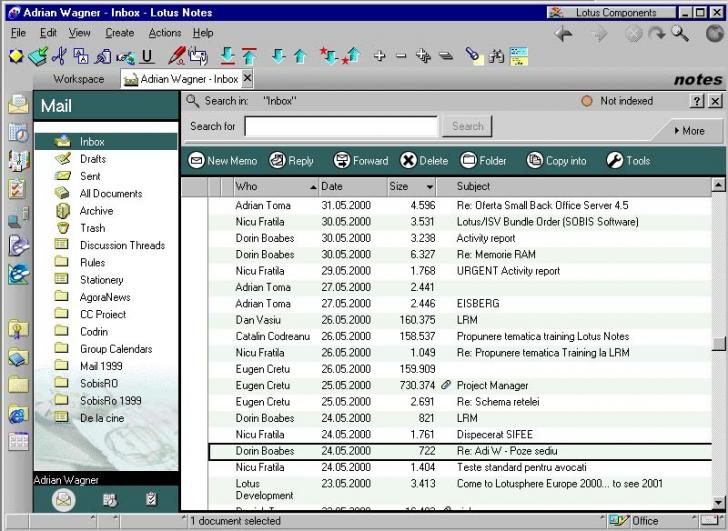The image size is (728, 531).
Task: Open the Actions menu
Action: tap(165, 33)
